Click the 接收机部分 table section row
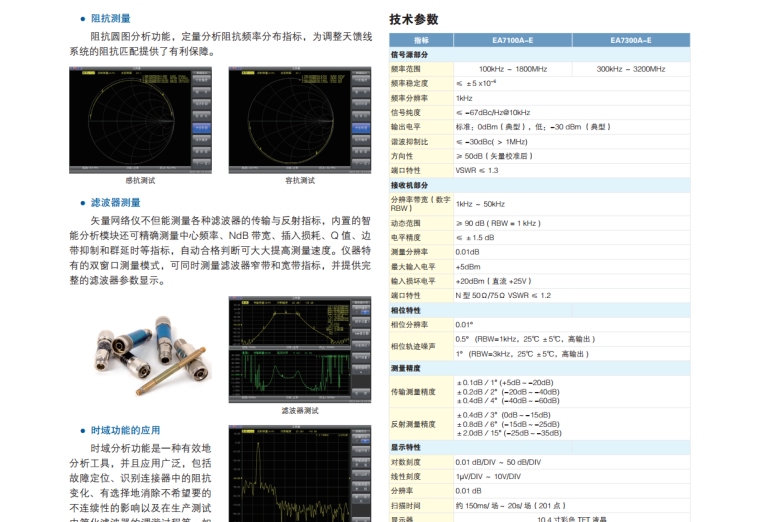Image resolution: width=760 pixels, height=522 pixels. pos(409,185)
